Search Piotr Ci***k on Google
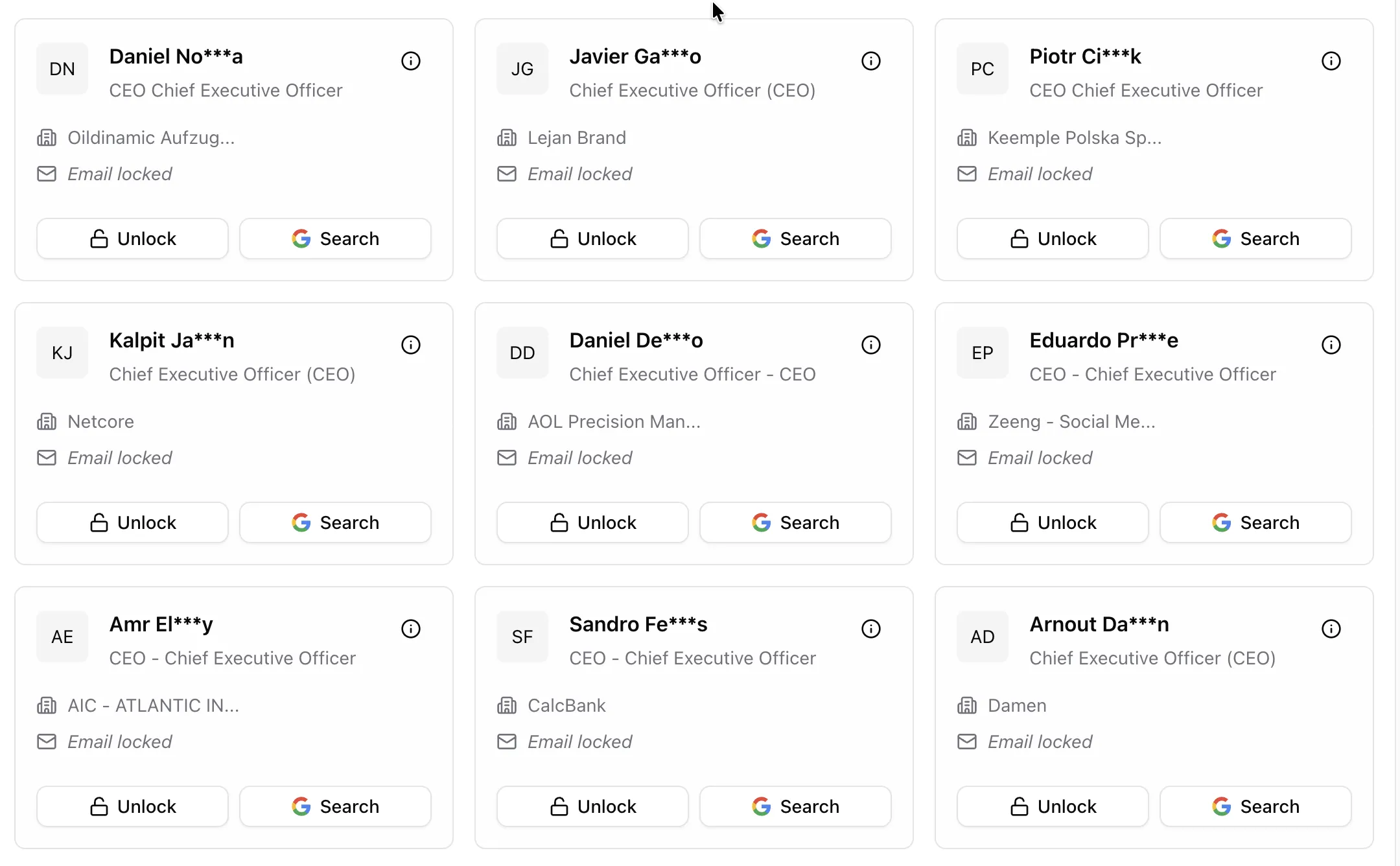This screenshot has height=866, width=1400. (1255, 238)
